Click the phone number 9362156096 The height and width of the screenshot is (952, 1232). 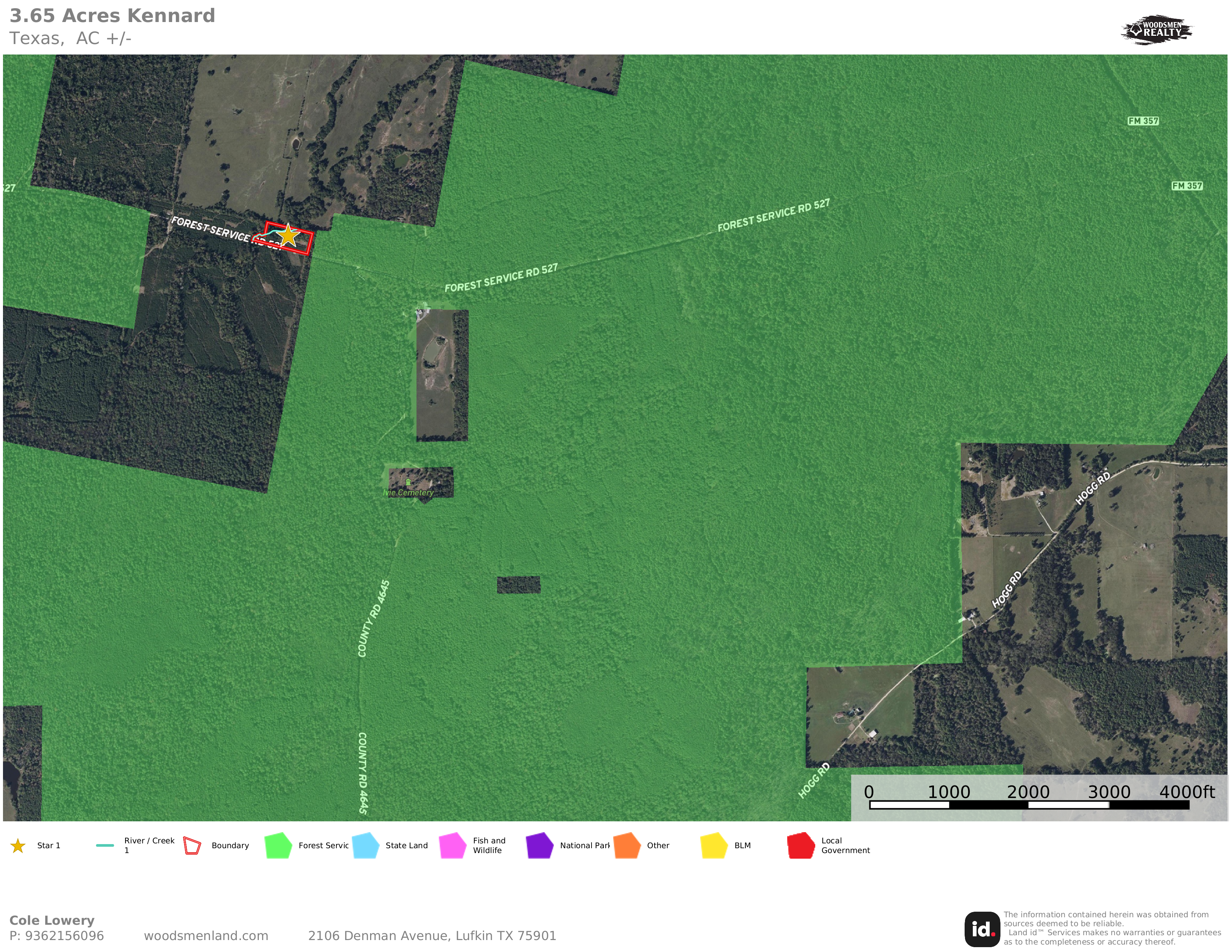[x=64, y=936]
